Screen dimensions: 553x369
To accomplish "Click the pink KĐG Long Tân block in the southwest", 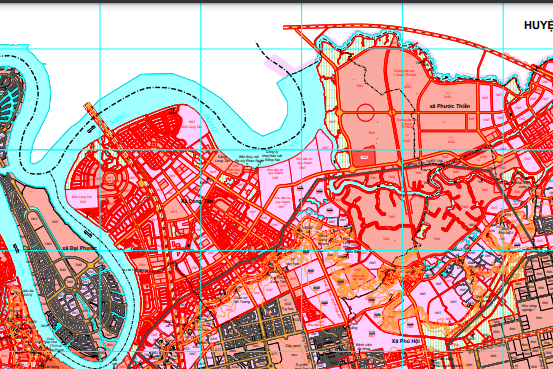I will click(81, 199).
